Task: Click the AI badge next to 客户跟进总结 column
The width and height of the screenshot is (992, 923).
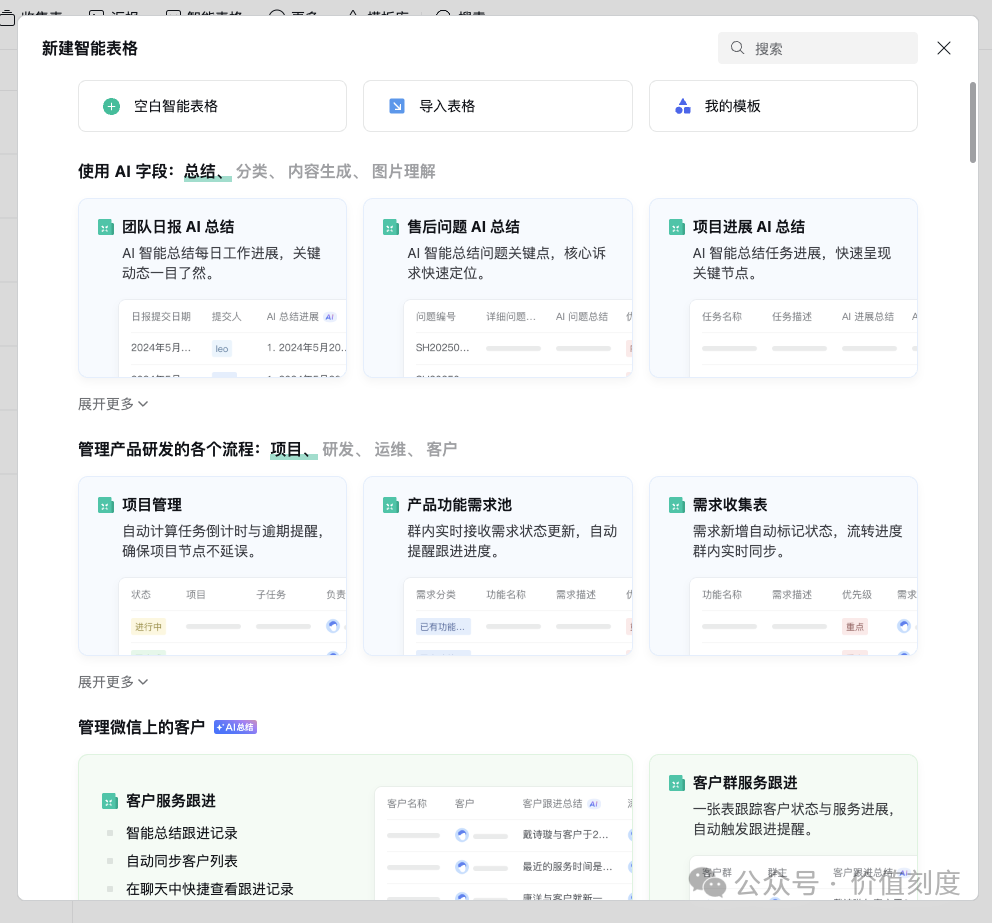Action: [593, 804]
